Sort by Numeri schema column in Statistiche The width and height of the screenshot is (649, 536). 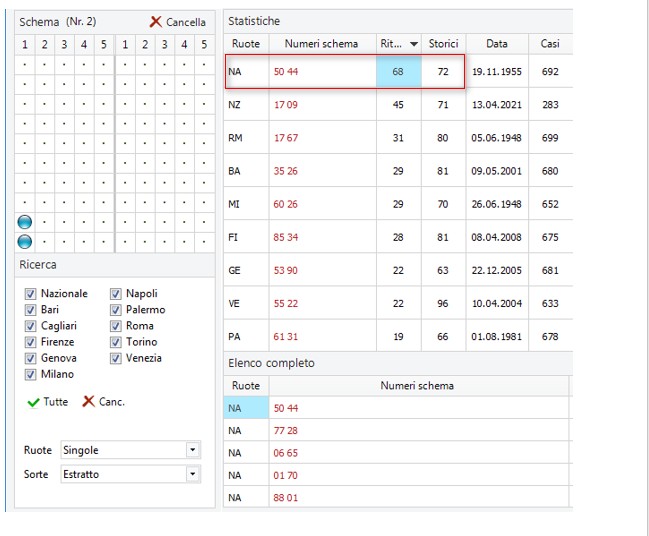coord(322,44)
